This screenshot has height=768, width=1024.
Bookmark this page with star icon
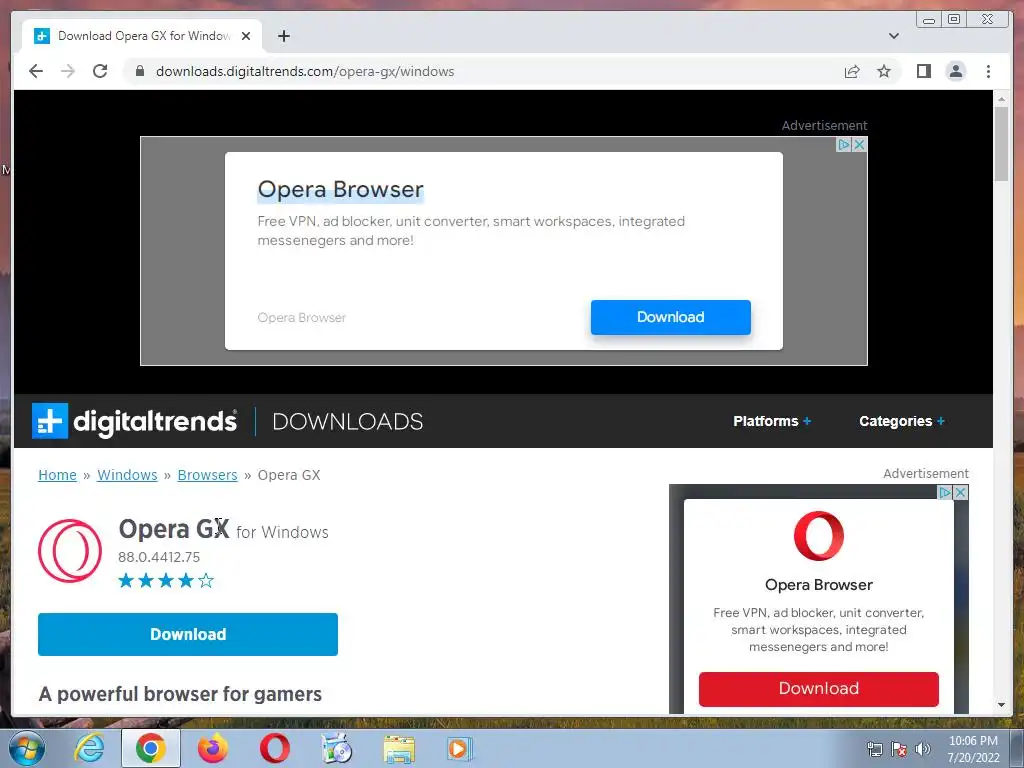click(x=884, y=71)
